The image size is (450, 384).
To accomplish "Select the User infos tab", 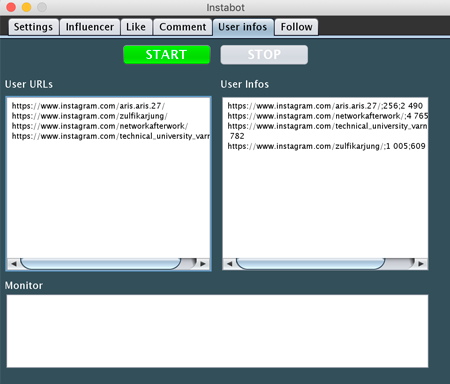I will coord(243,27).
